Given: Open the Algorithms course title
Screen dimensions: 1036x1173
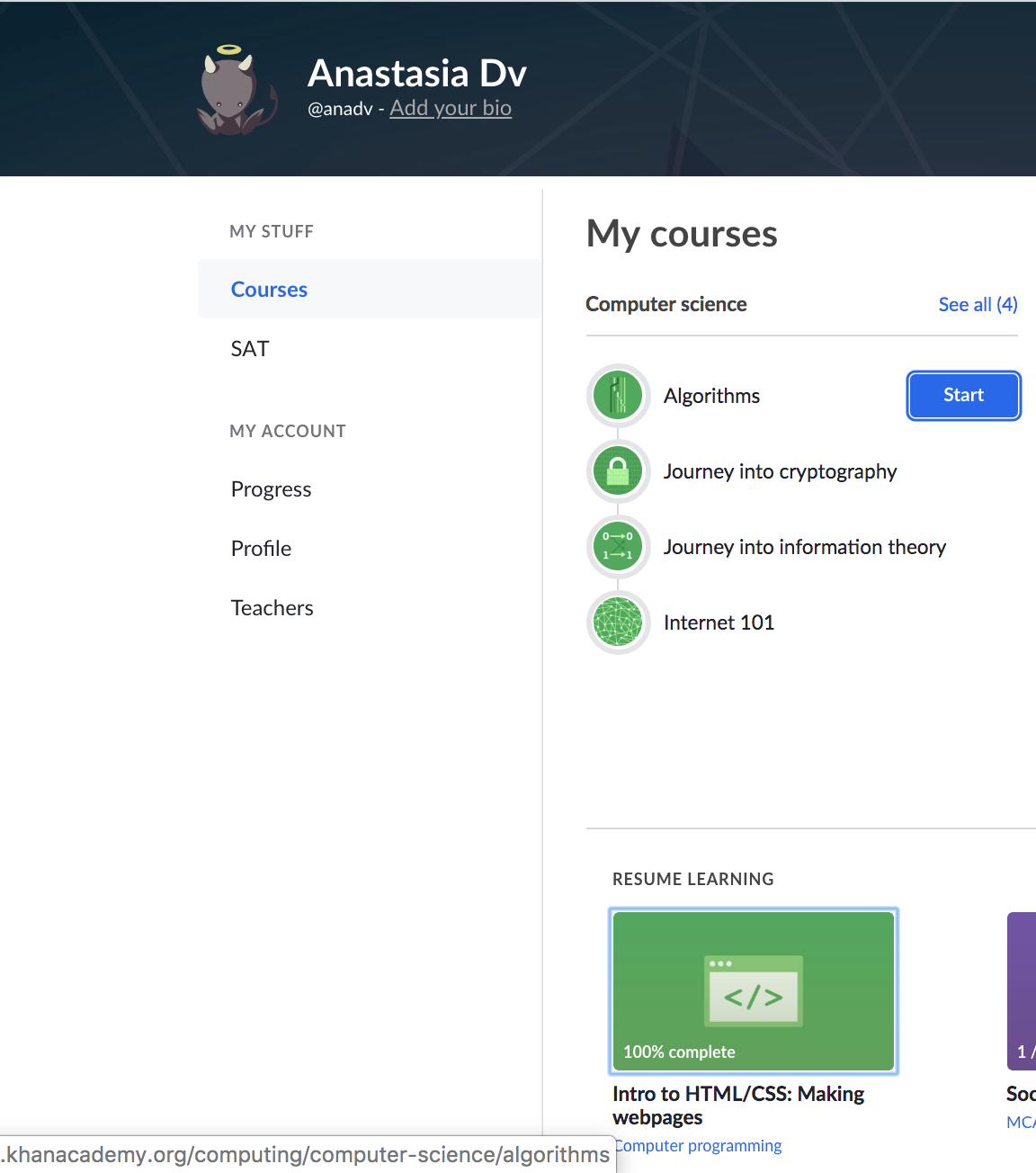Looking at the screenshot, I should pyautogui.click(x=711, y=396).
